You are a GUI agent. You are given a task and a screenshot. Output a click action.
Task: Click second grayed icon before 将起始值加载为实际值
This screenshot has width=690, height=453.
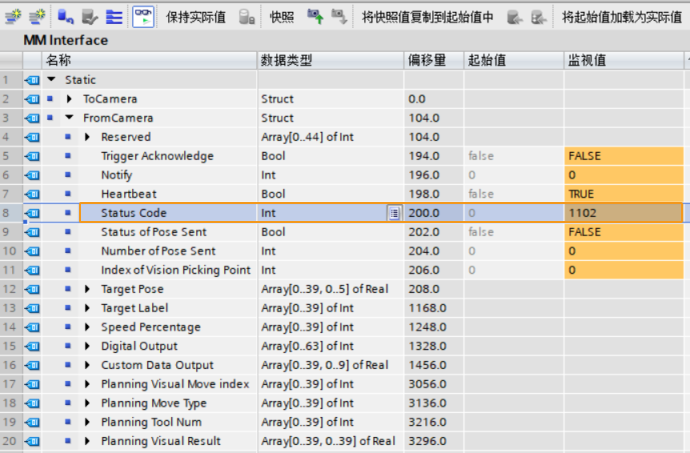539,17
